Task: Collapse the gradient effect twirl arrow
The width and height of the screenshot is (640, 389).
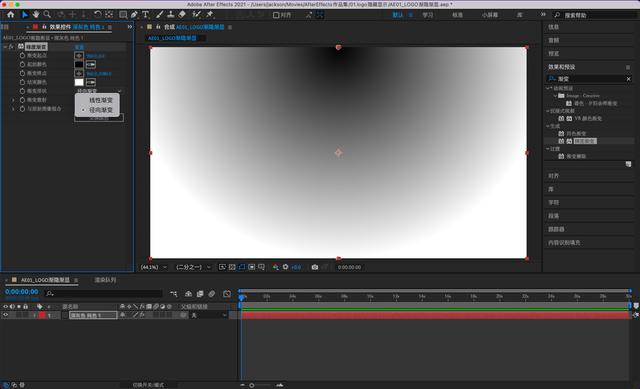Action: click(x=5, y=47)
